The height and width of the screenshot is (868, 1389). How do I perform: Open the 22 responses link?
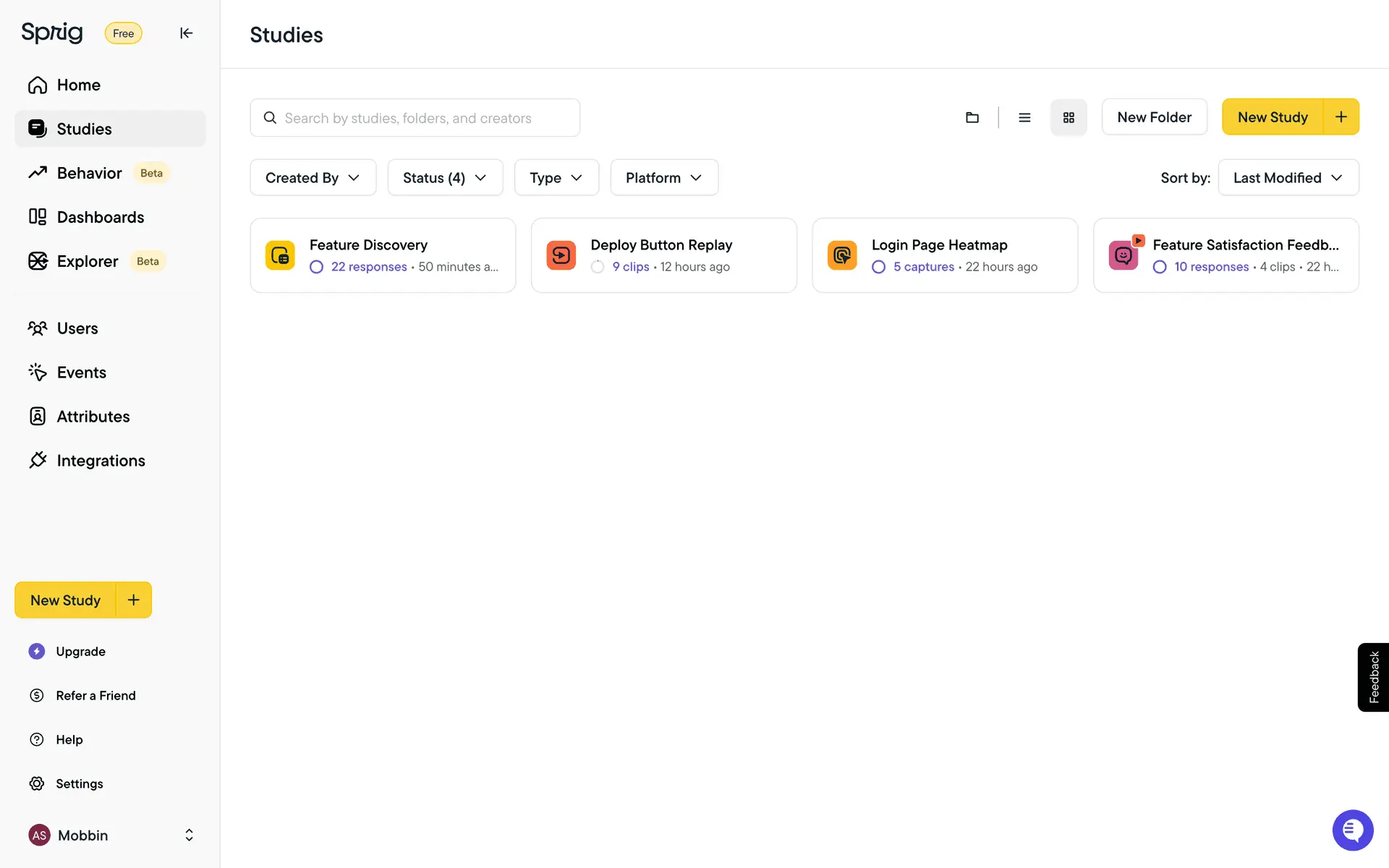pos(369,267)
